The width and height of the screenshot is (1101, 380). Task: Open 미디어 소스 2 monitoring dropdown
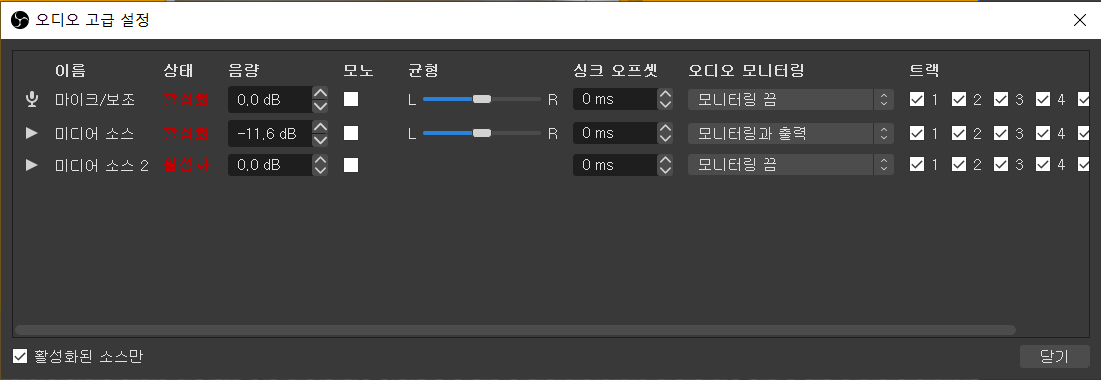791,165
